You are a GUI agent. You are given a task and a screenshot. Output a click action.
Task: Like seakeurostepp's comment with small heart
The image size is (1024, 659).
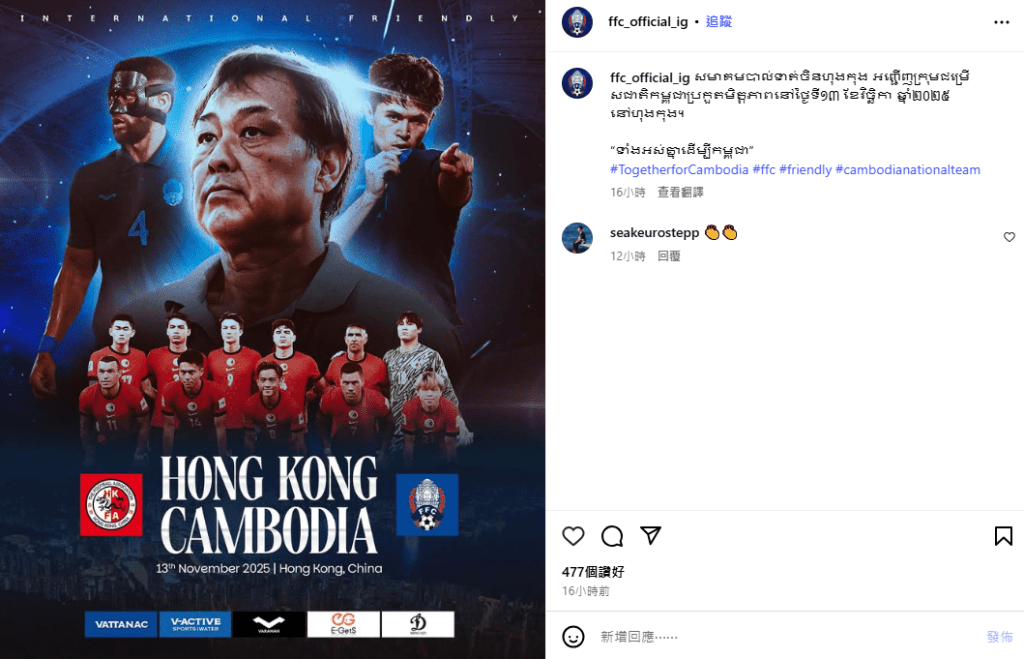1009,237
